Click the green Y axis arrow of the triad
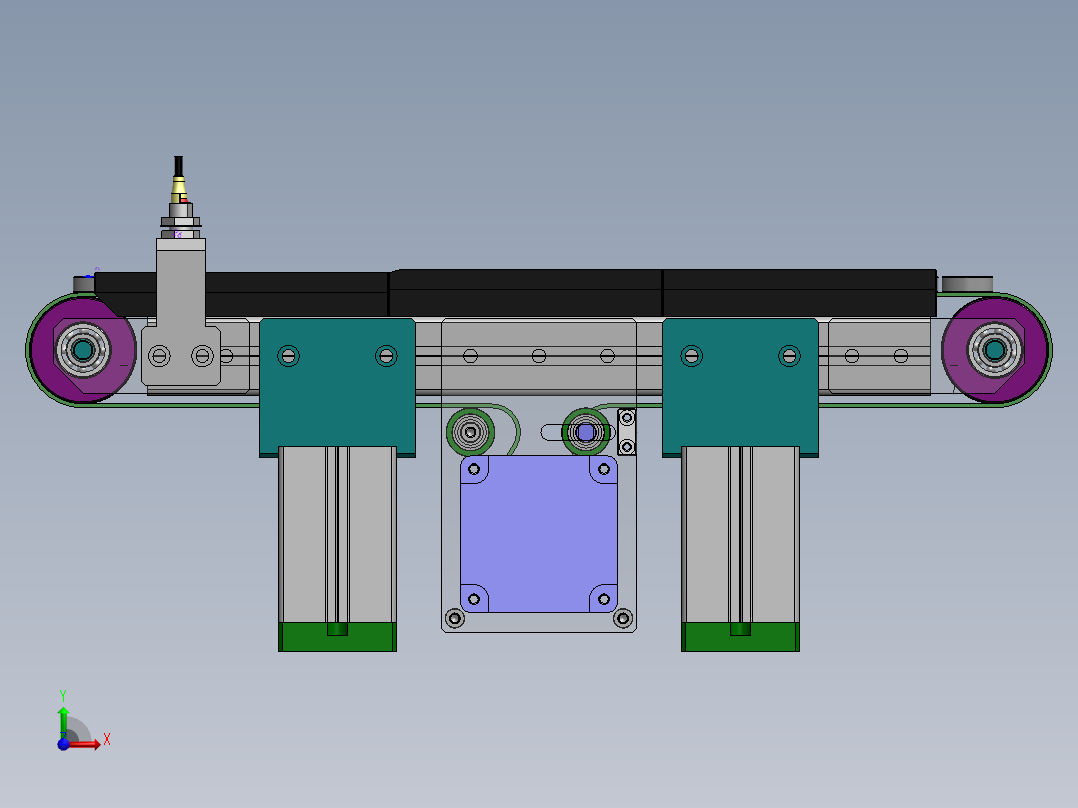The image size is (1078, 808). click(x=63, y=722)
